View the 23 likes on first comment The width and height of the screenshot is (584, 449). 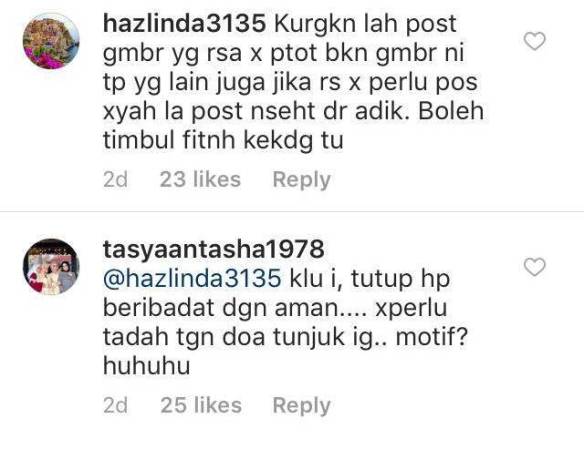[x=200, y=179]
